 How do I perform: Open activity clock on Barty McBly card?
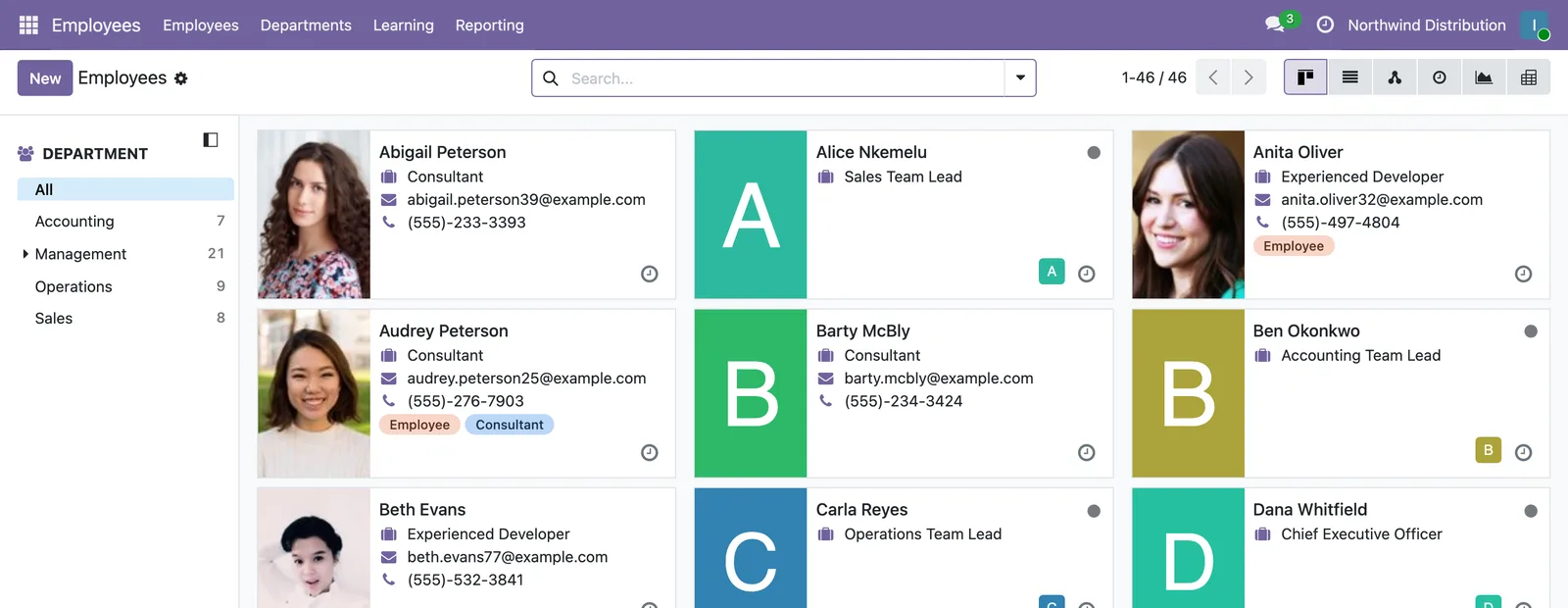[x=1086, y=452]
